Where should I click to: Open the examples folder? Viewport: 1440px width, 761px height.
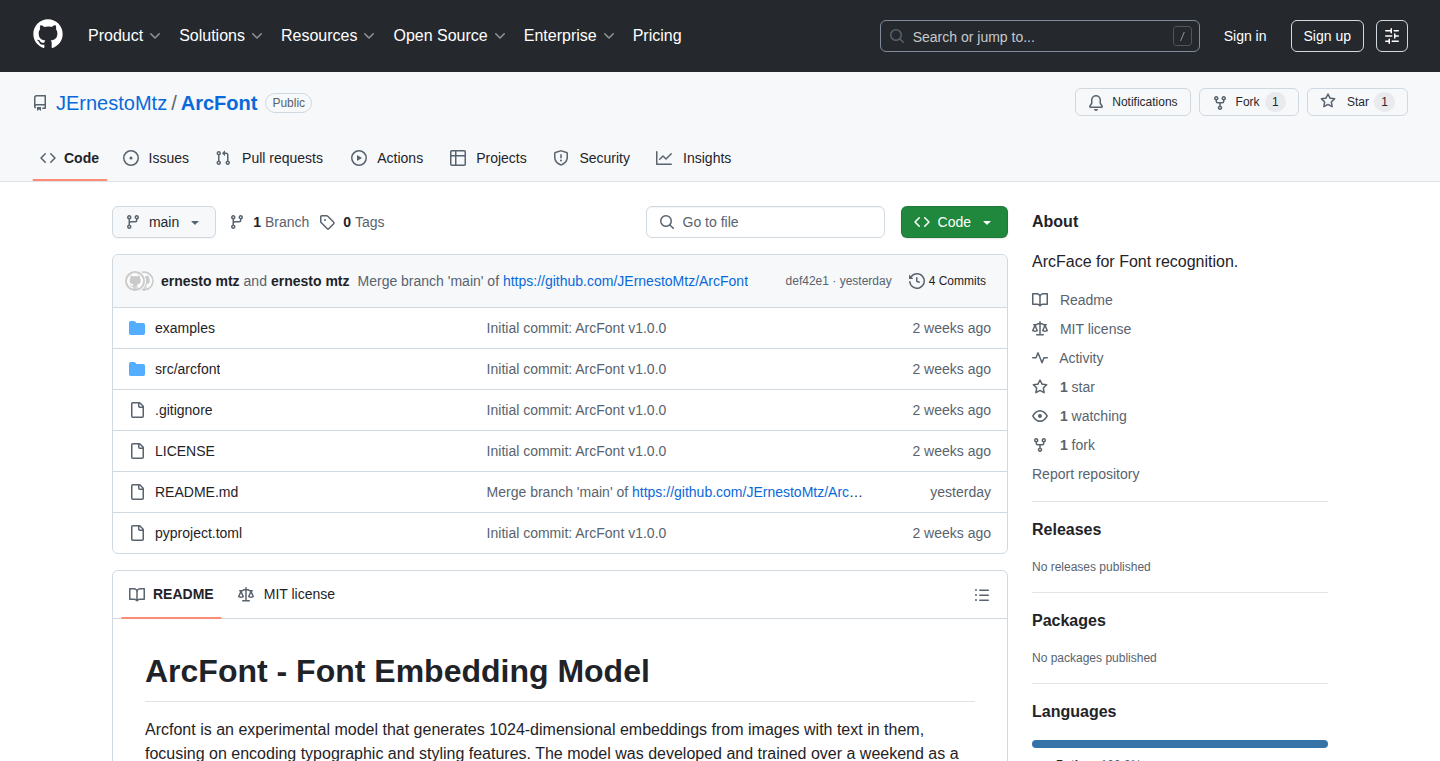tap(185, 328)
